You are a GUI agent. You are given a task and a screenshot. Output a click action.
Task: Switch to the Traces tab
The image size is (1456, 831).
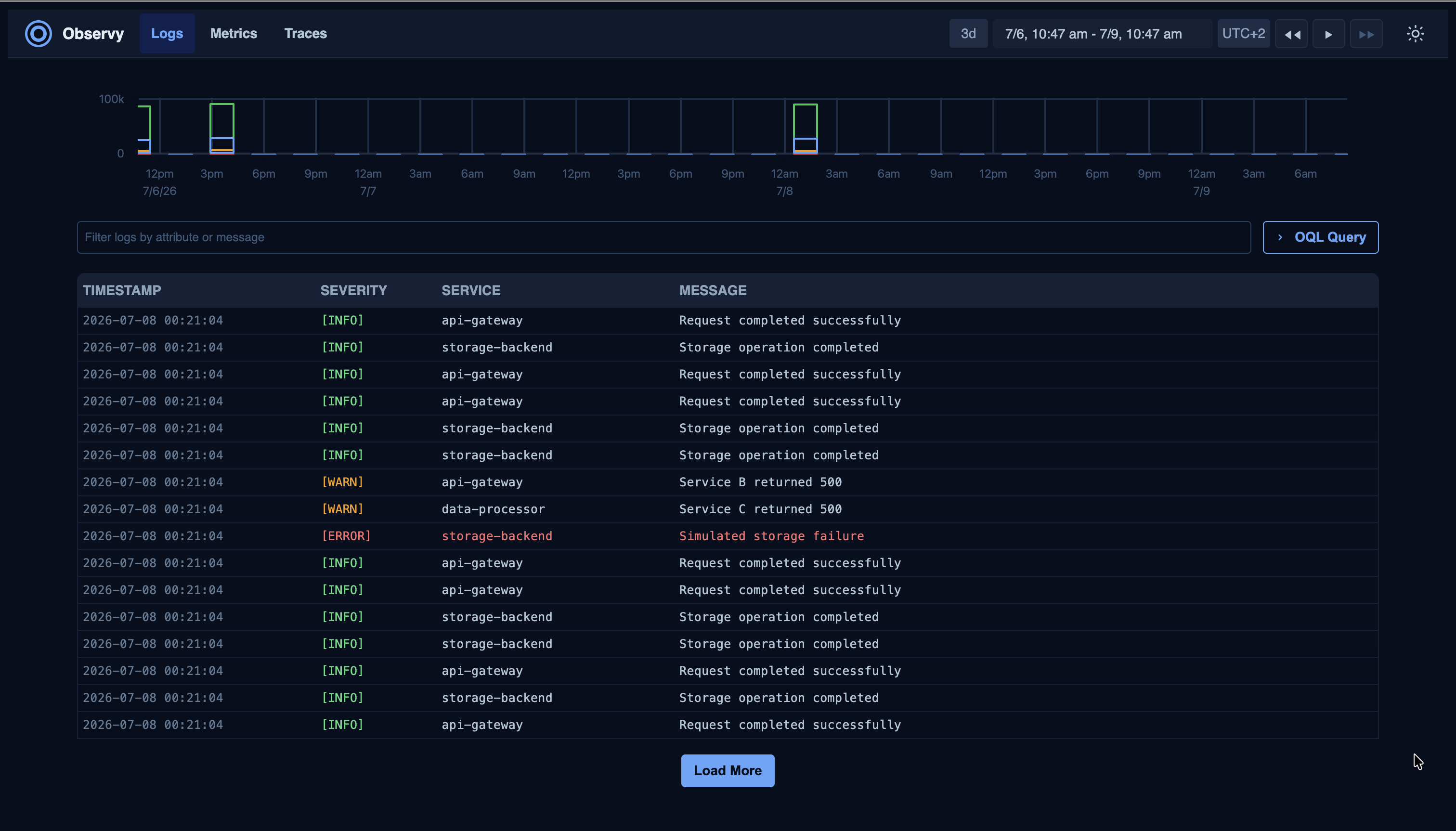pos(305,34)
